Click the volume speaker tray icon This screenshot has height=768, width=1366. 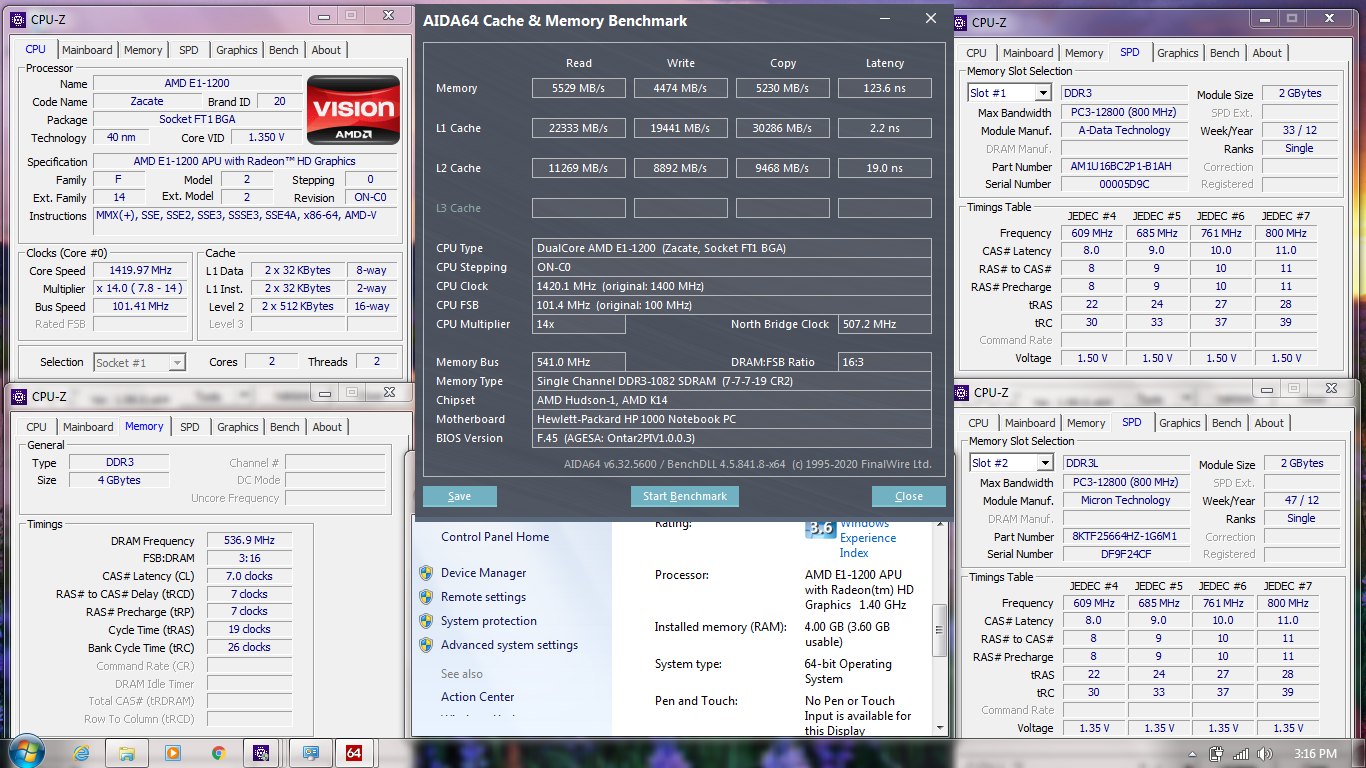point(1263,754)
